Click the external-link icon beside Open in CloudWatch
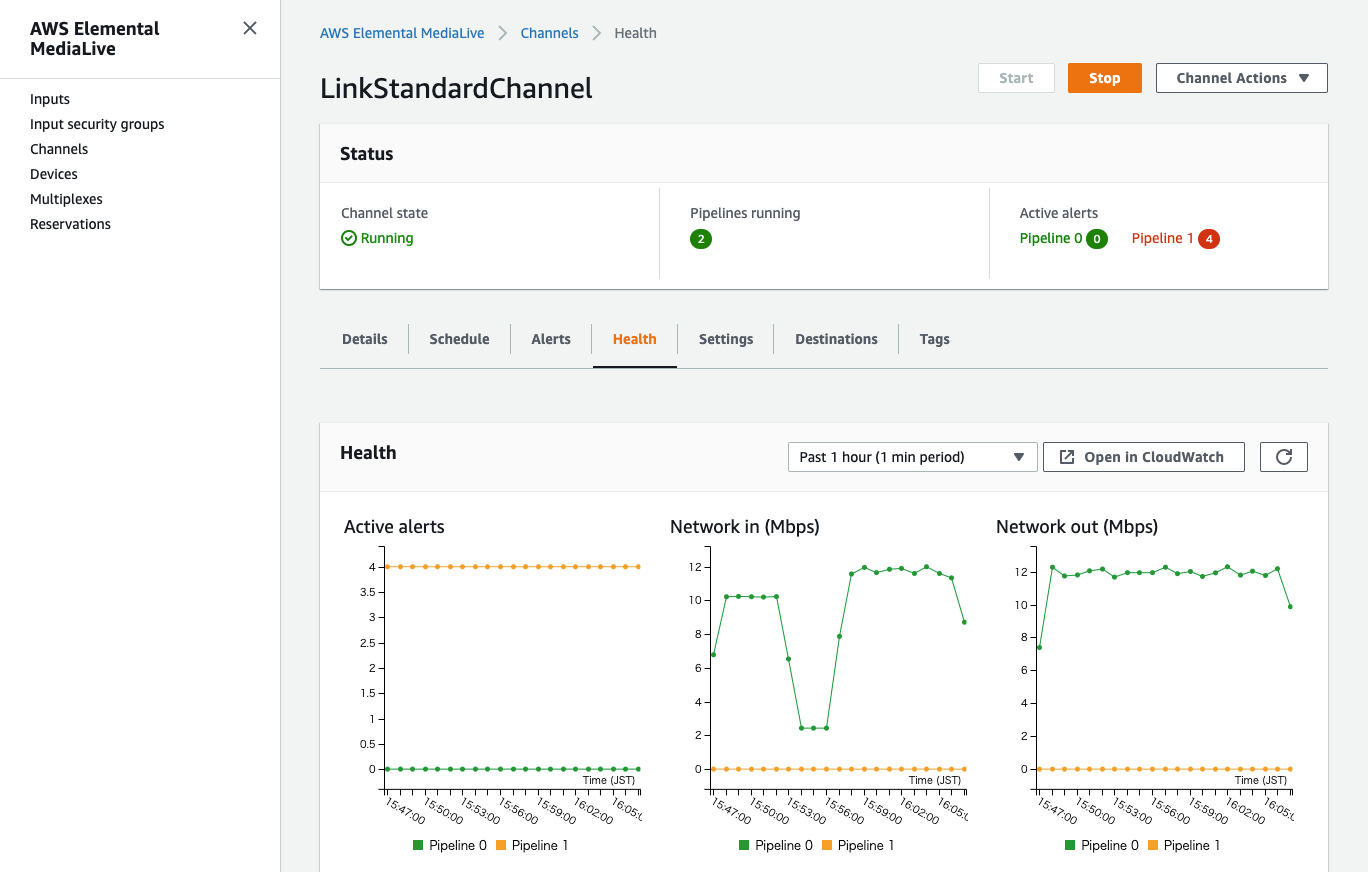Screen dimensions: 1368x872 1067,457
